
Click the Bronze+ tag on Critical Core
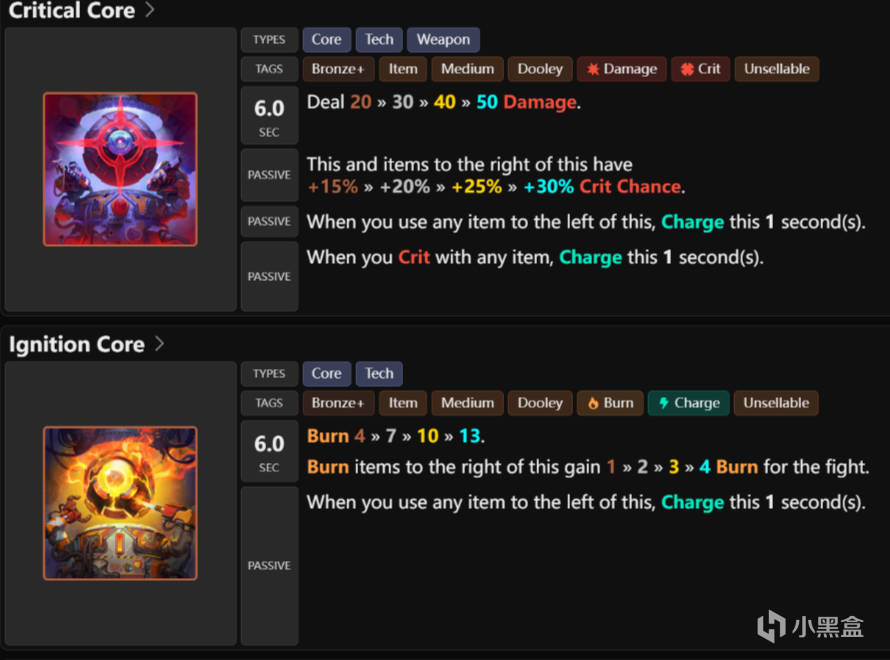338,69
